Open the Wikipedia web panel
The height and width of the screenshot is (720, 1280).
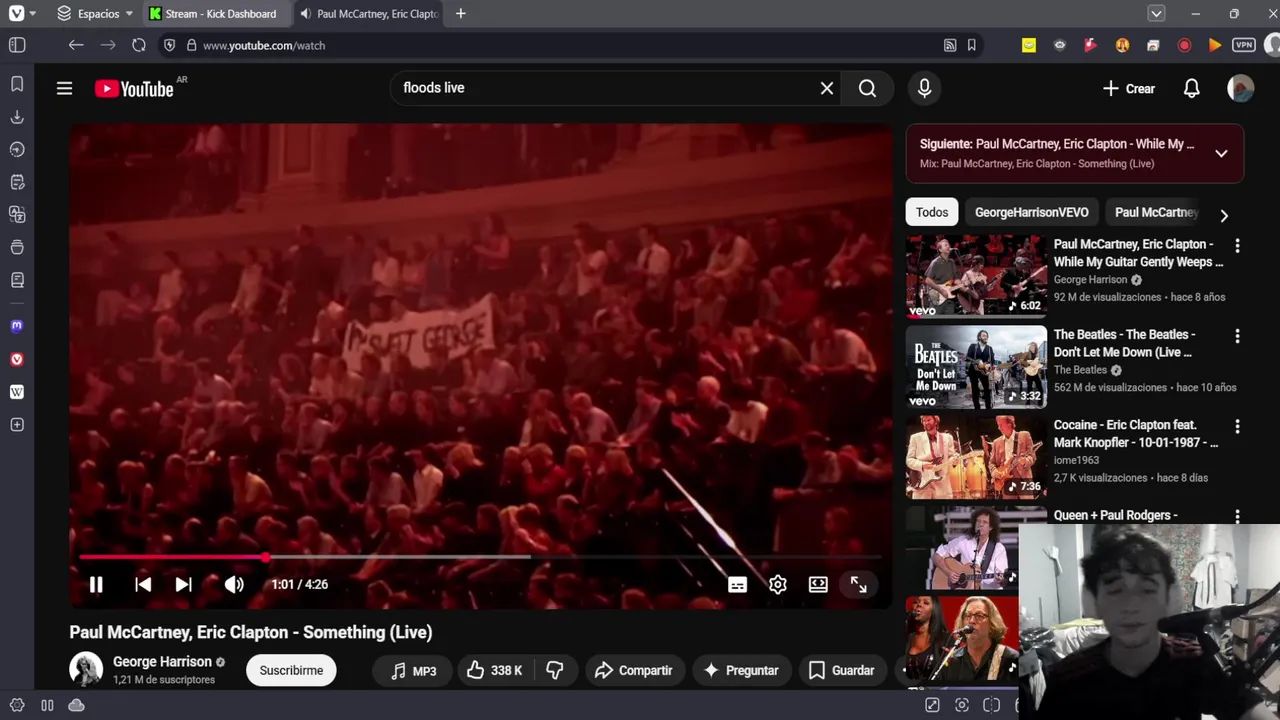coord(17,392)
